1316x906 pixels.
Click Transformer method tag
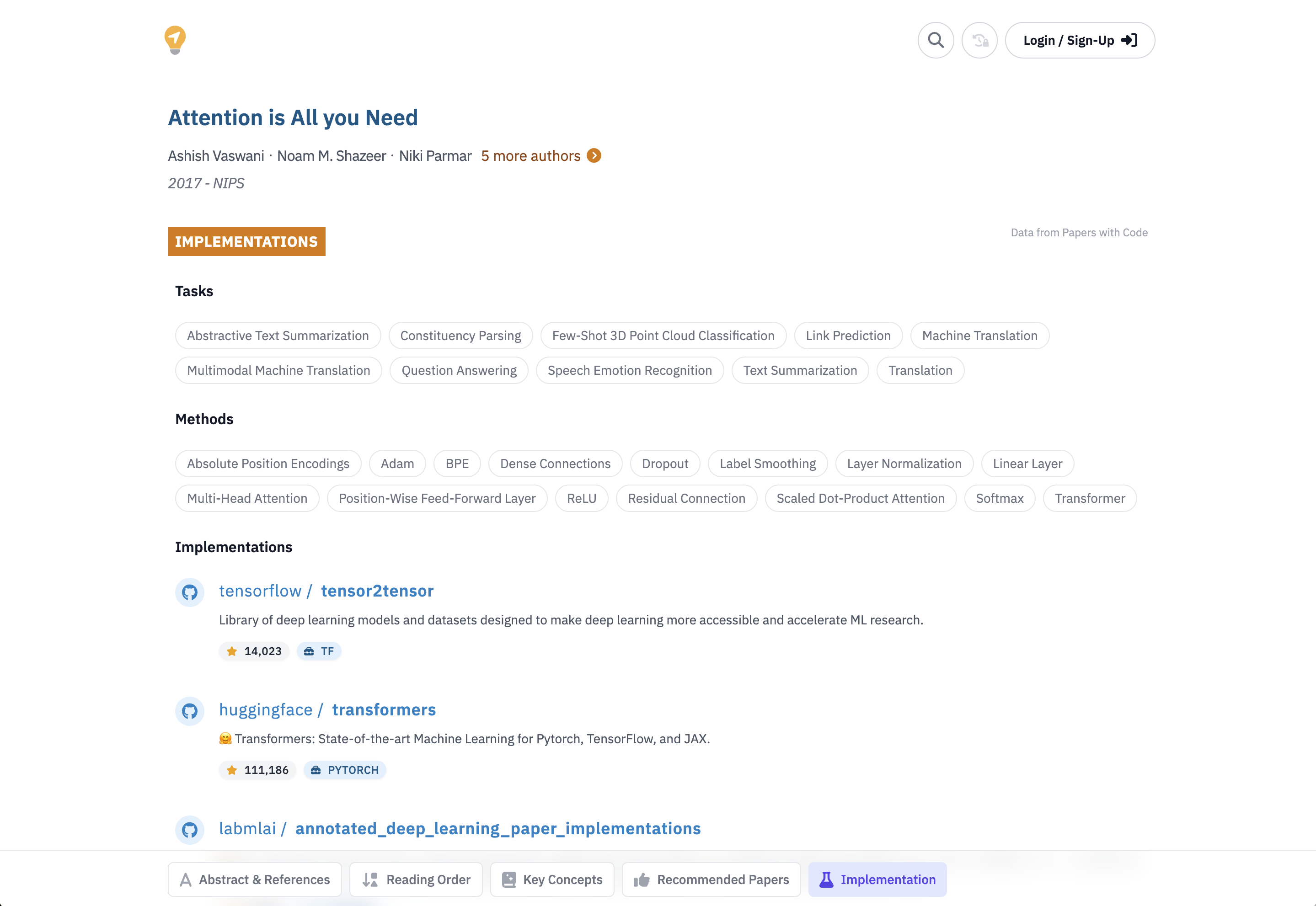tap(1090, 498)
